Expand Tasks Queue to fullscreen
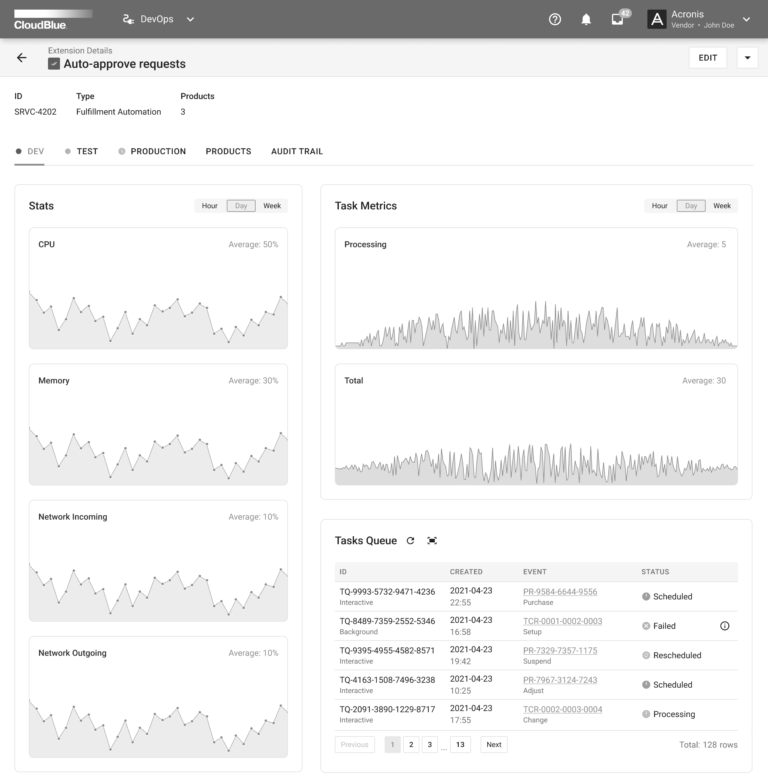The height and width of the screenshot is (780, 768). tap(432, 541)
